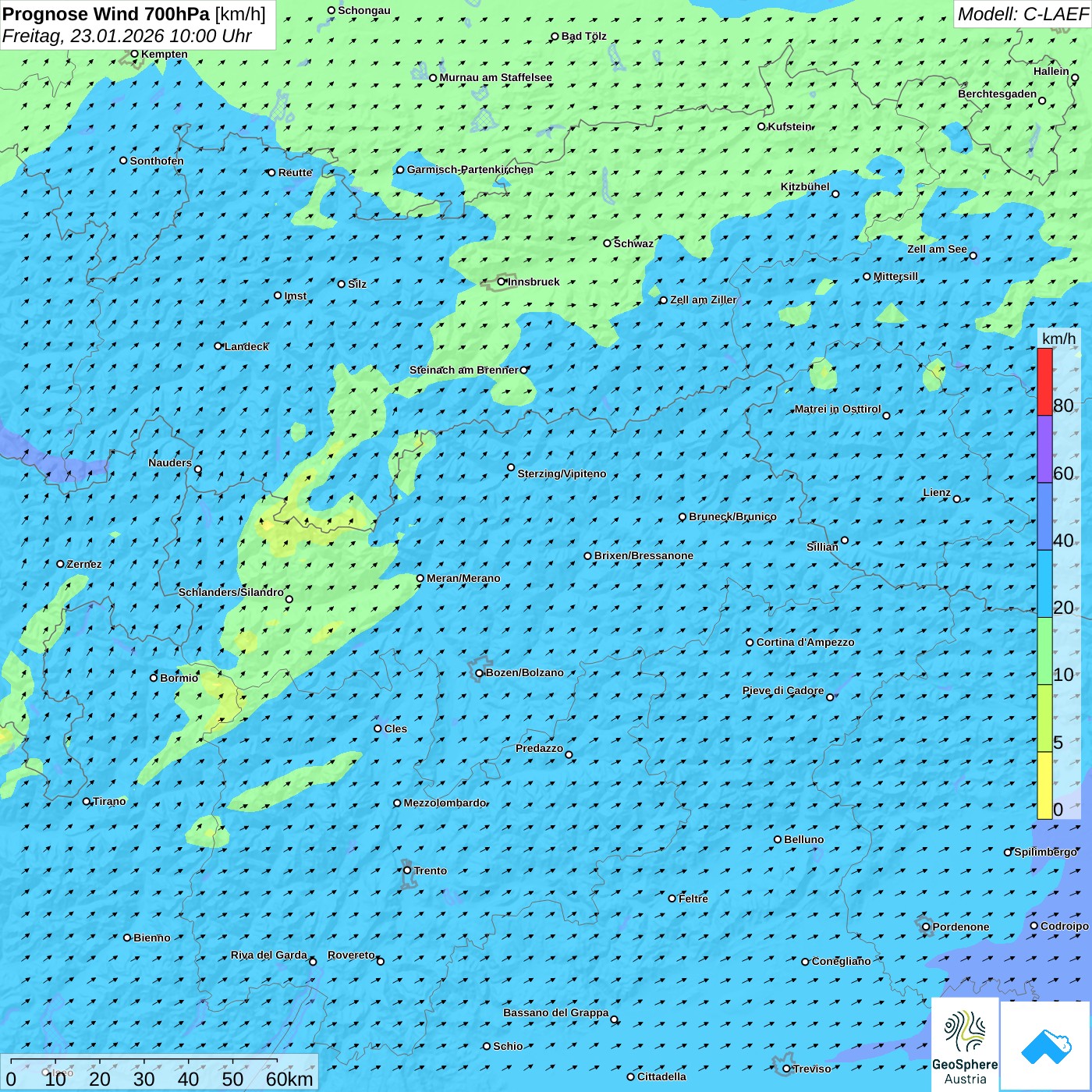Click the 'Spilimbergo' label
This screenshot has width=1092, height=1092.
pyautogui.click(x=1045, y=852)
